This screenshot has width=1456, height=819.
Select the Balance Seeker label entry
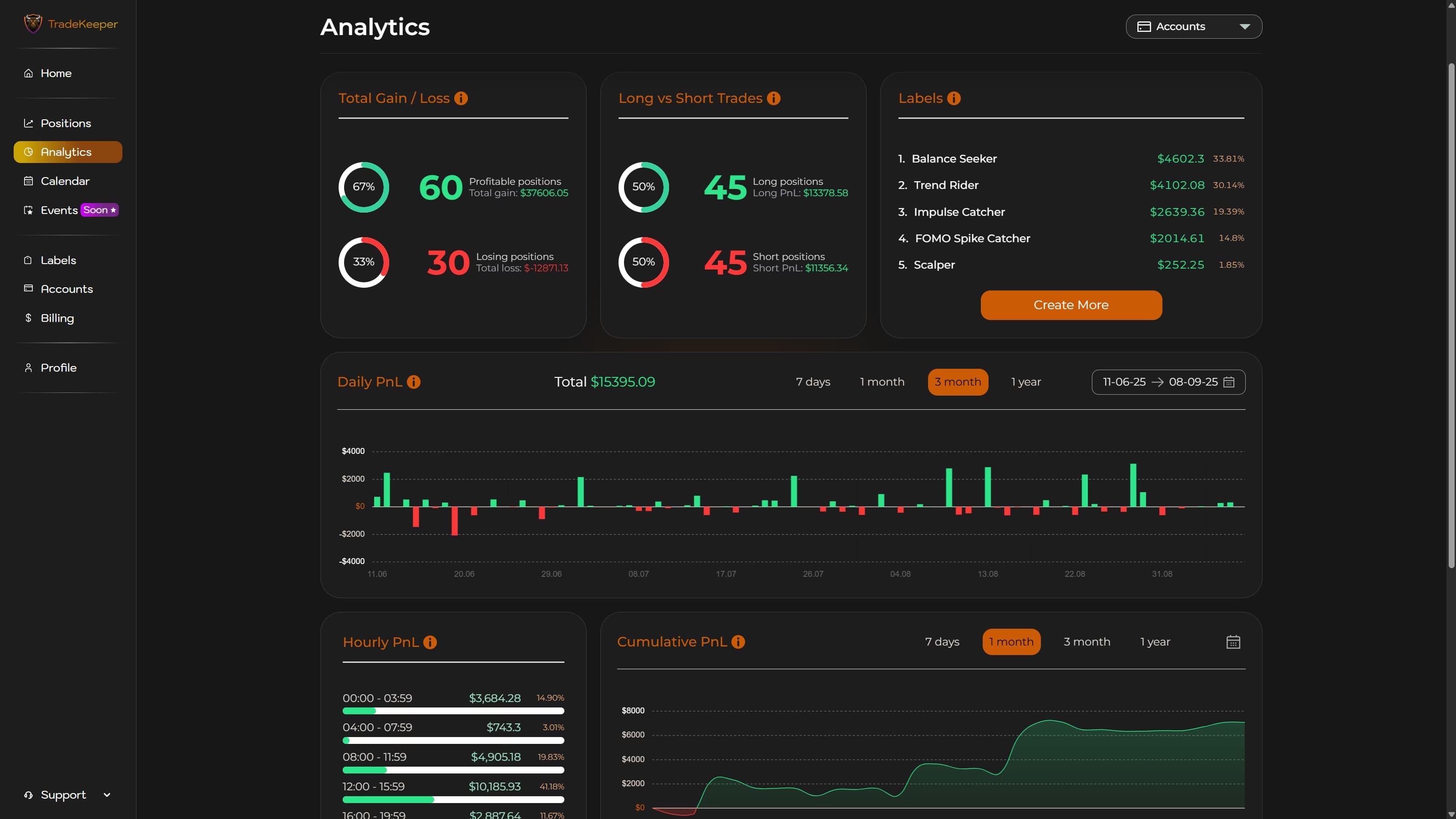click(x=954, y=159)
